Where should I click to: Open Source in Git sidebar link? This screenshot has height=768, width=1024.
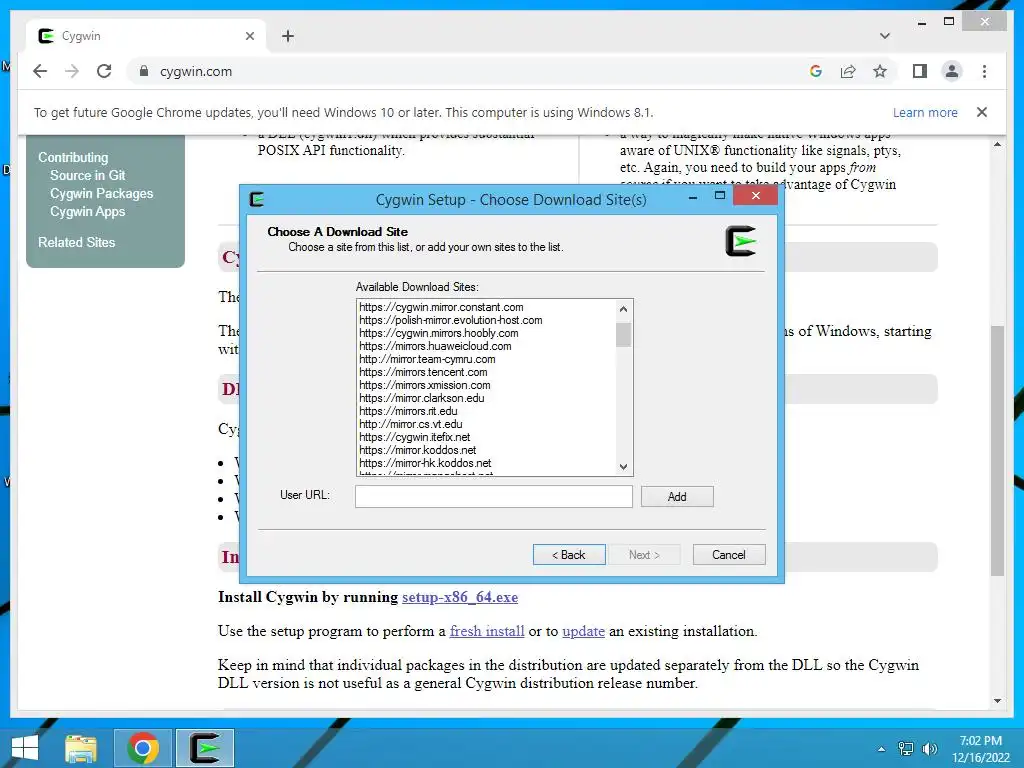coord(88,175)
